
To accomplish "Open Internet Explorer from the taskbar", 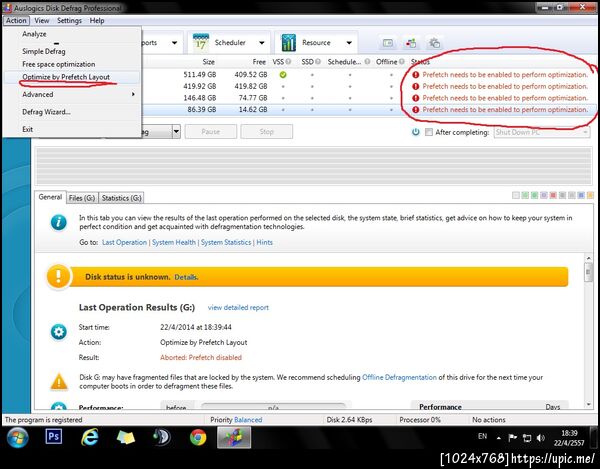I will click(89, 437).
